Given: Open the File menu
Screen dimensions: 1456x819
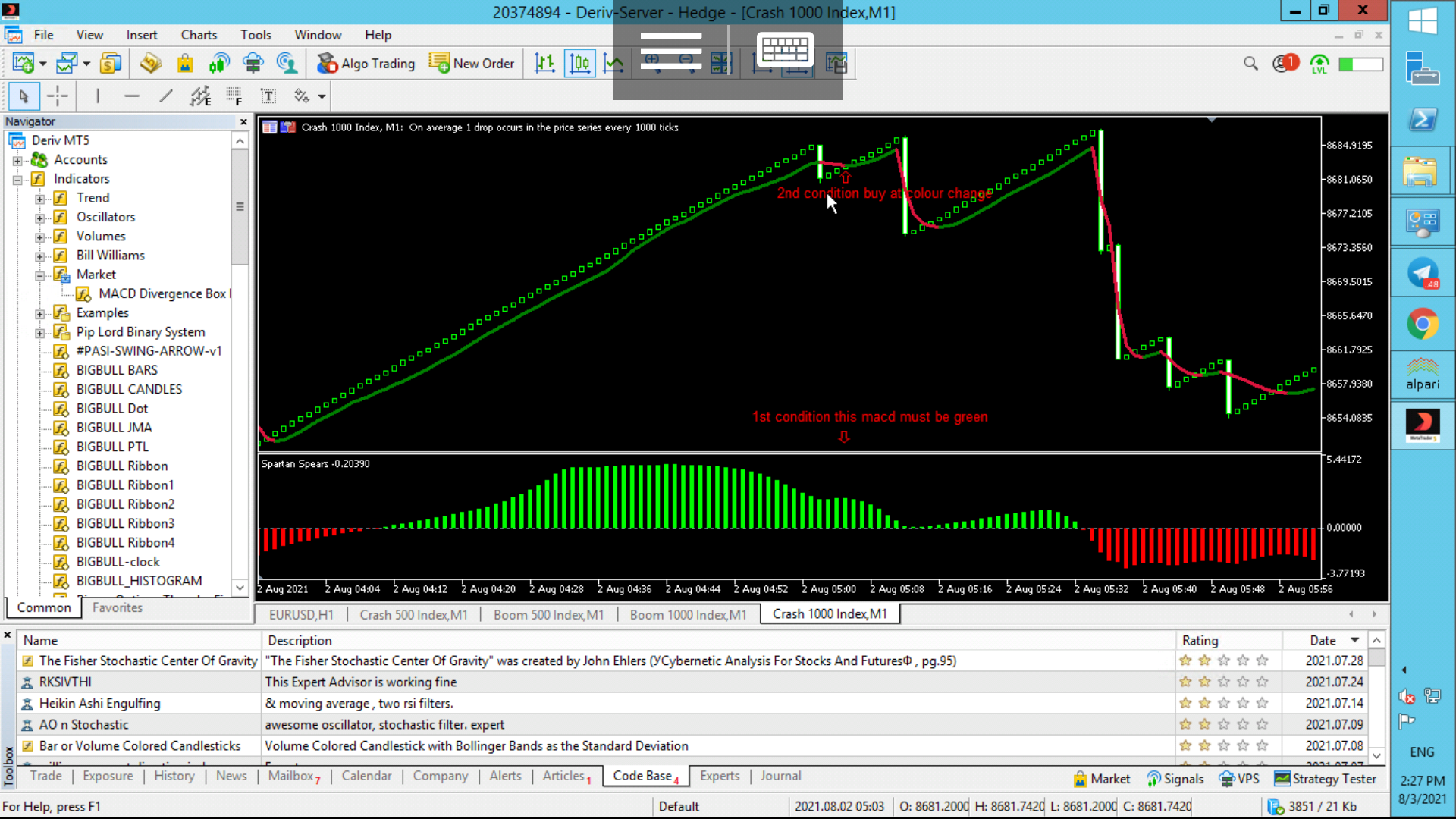Looking at the screenshot, I should tap(43, 35).
